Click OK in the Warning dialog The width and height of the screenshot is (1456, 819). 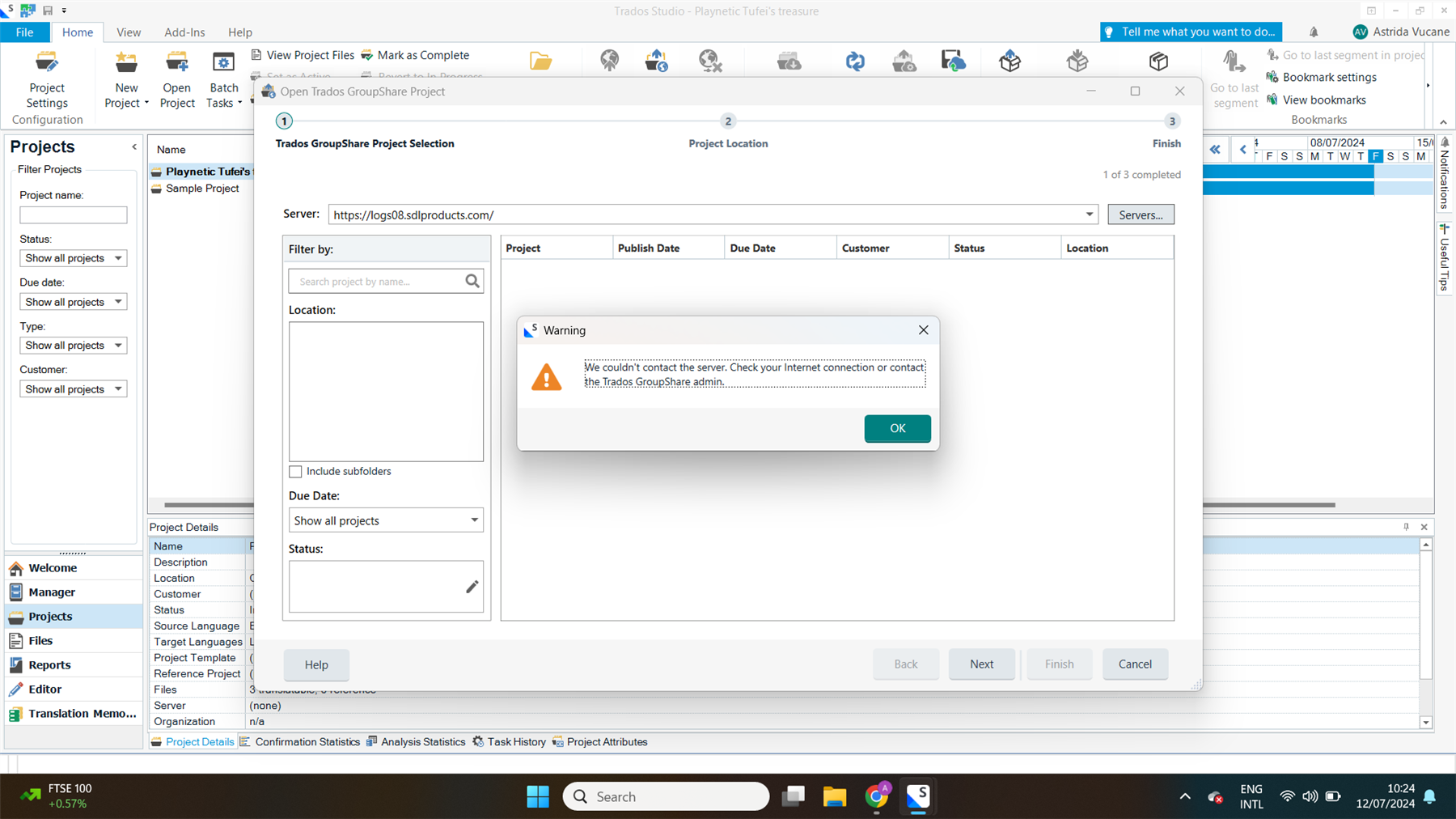897,428
